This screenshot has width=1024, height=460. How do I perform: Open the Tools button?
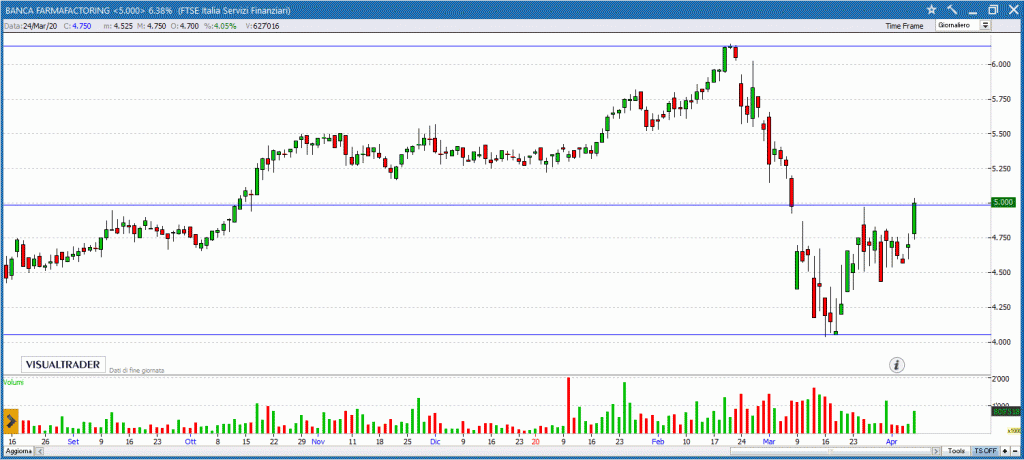(x=956, y=451)
